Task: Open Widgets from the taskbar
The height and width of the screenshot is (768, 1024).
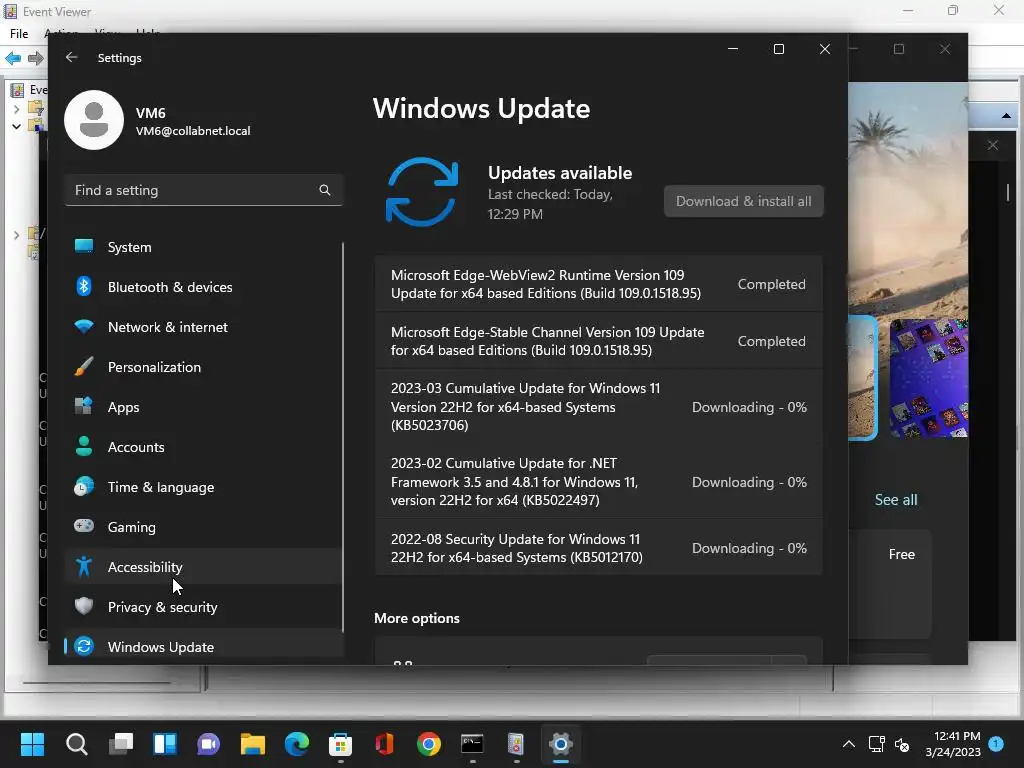Action: click(165, 744)
